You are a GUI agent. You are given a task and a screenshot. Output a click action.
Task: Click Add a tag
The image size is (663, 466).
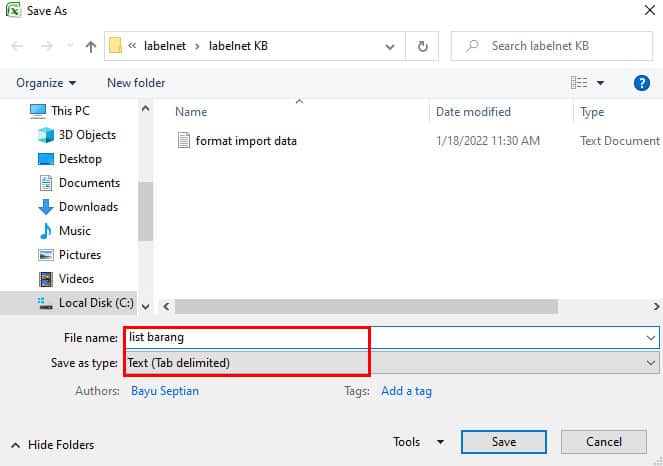click(406, 391)
